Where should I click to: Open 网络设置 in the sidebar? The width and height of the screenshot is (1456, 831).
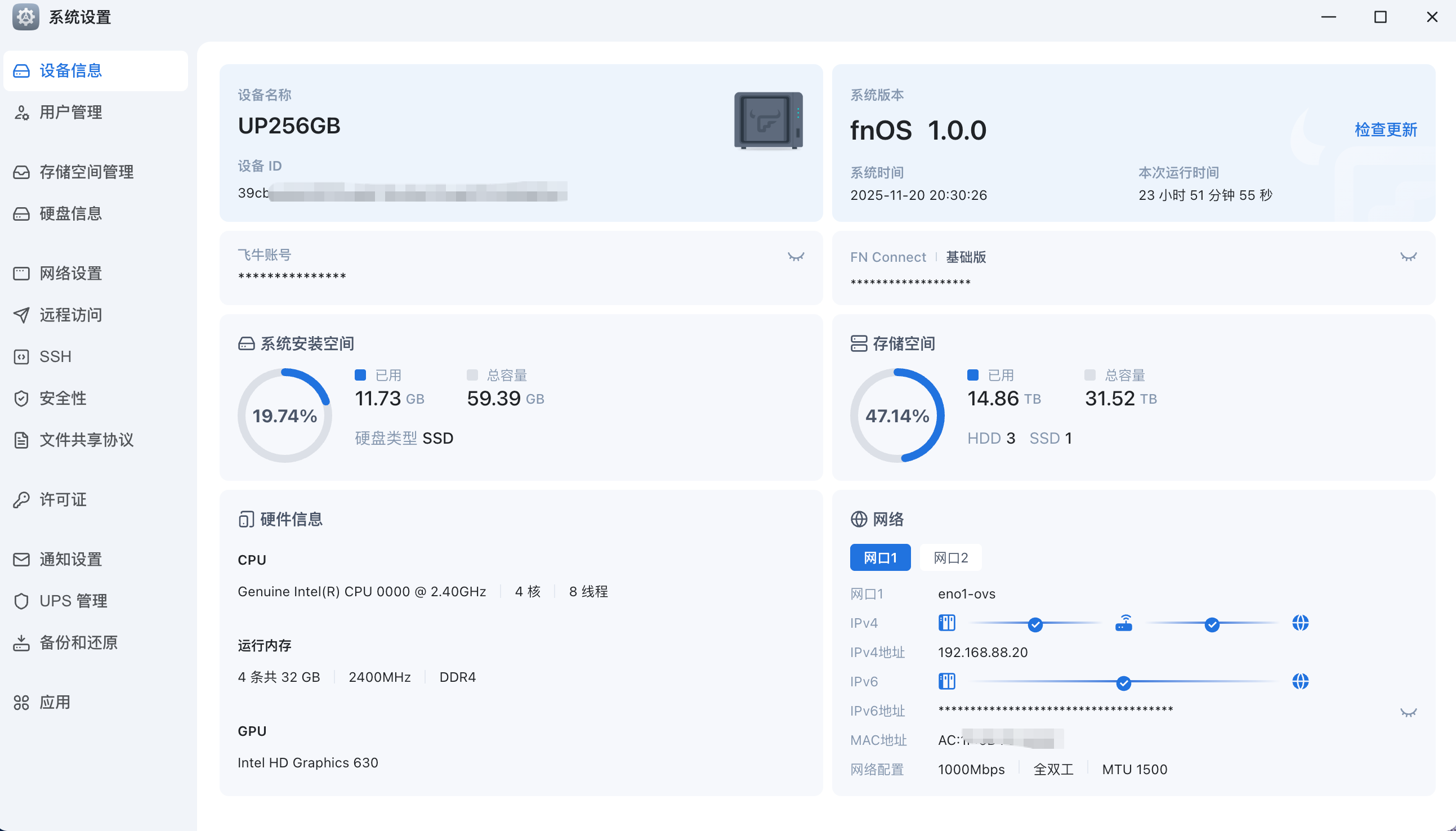click(x=70, y=274)
